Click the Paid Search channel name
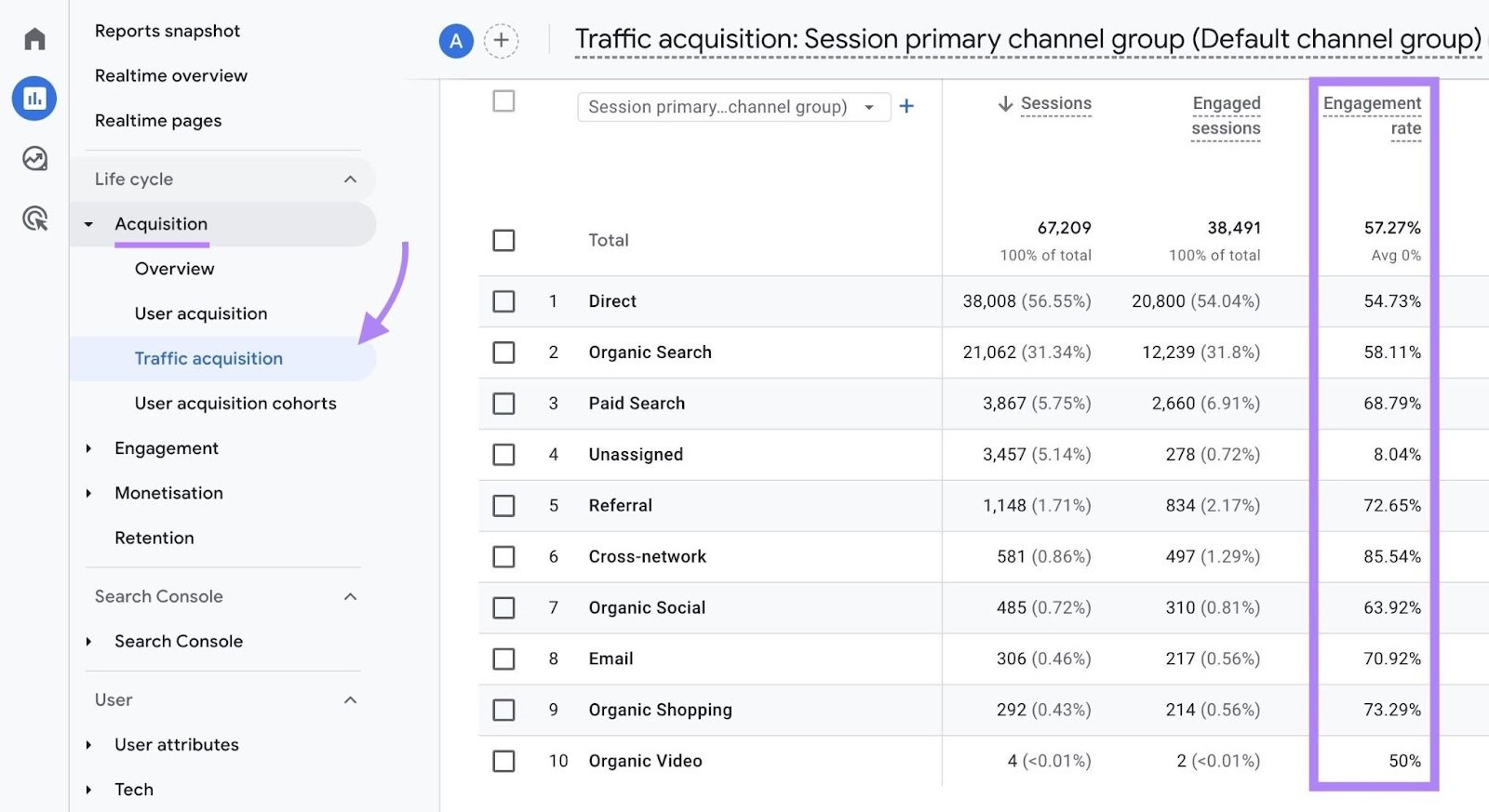 [x=637, y=404]
